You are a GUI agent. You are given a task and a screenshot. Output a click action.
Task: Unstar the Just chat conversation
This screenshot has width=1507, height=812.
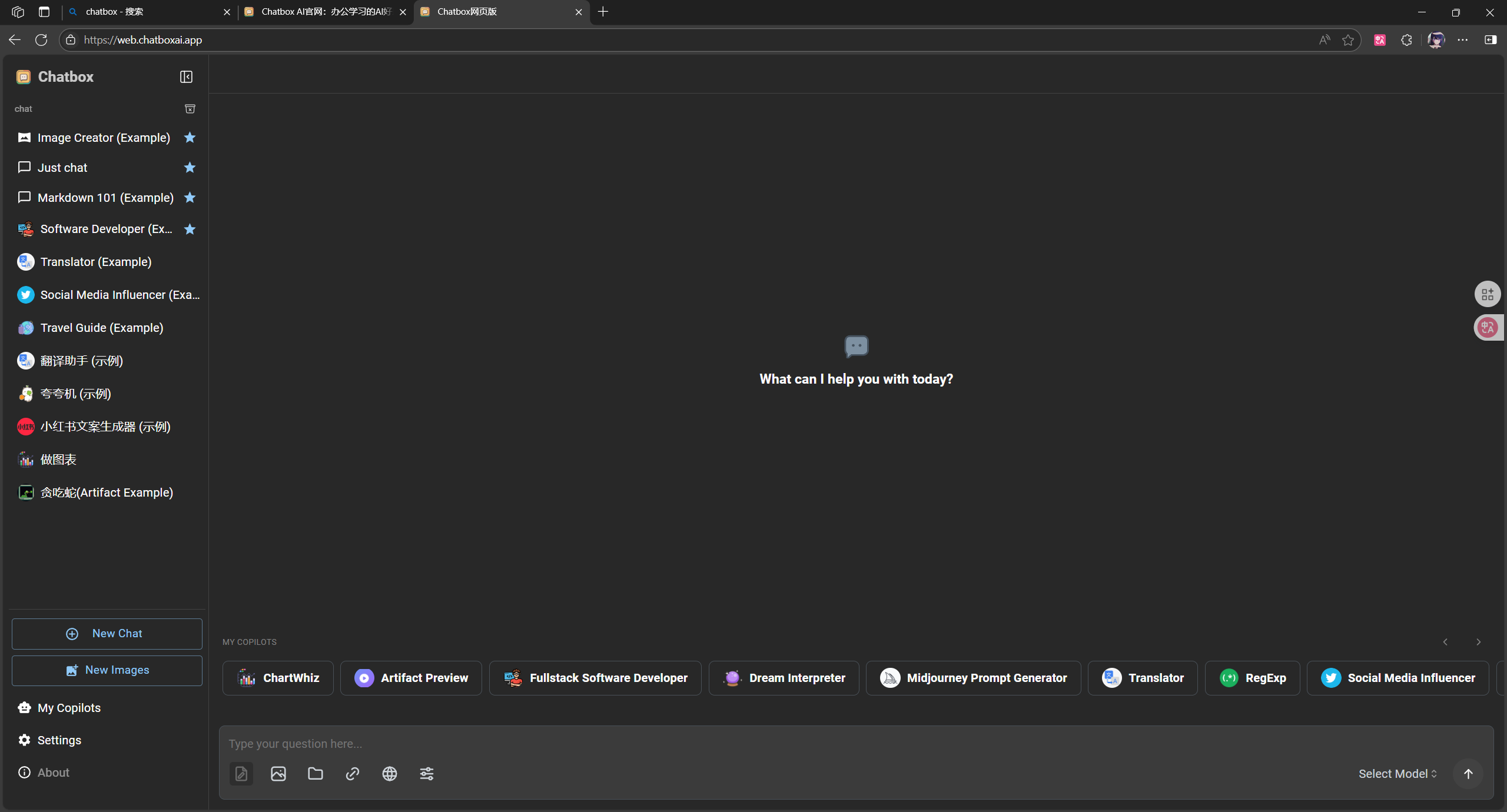point(190,168)
